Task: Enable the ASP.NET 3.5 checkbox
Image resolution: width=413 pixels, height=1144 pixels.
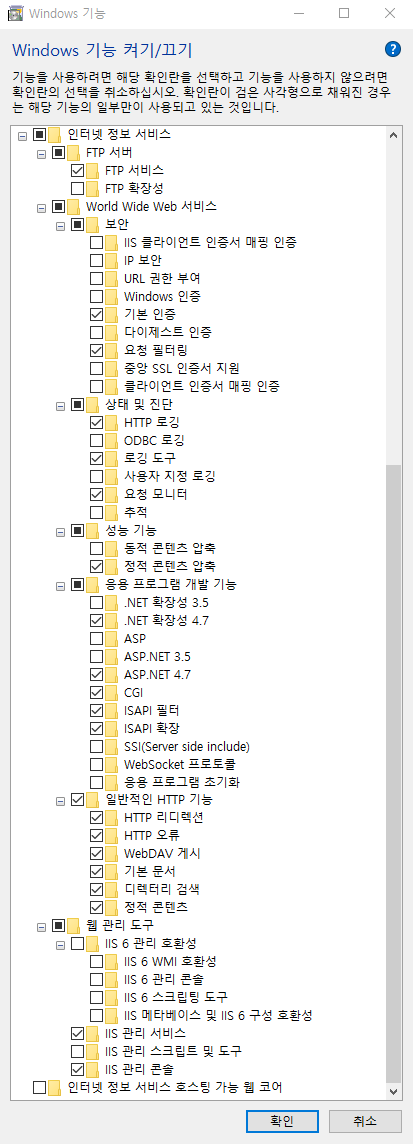Action: coord(96,656)
